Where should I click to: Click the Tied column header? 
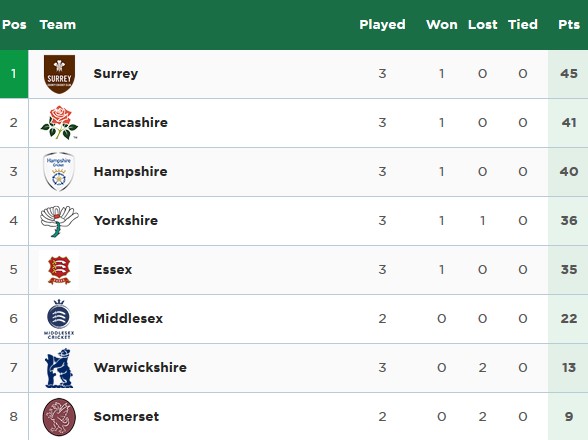click(523, 25)
